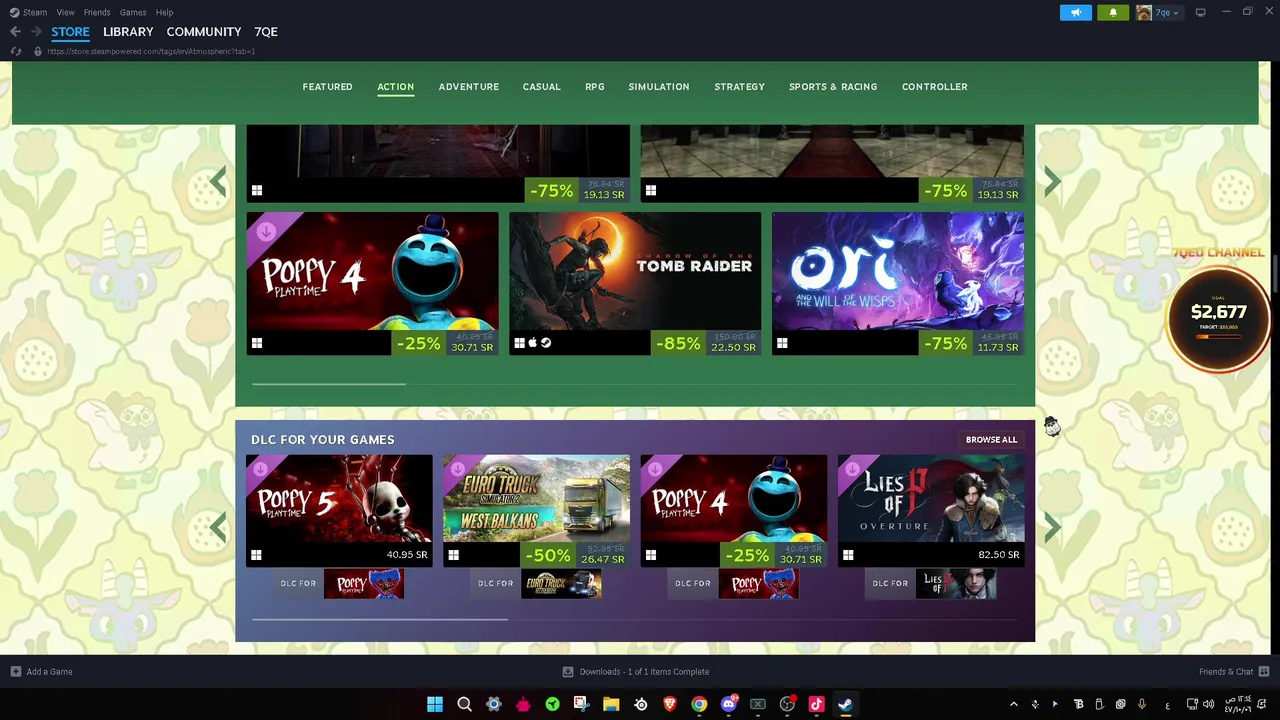Open the Friends menu

click(x=97, y=12)
